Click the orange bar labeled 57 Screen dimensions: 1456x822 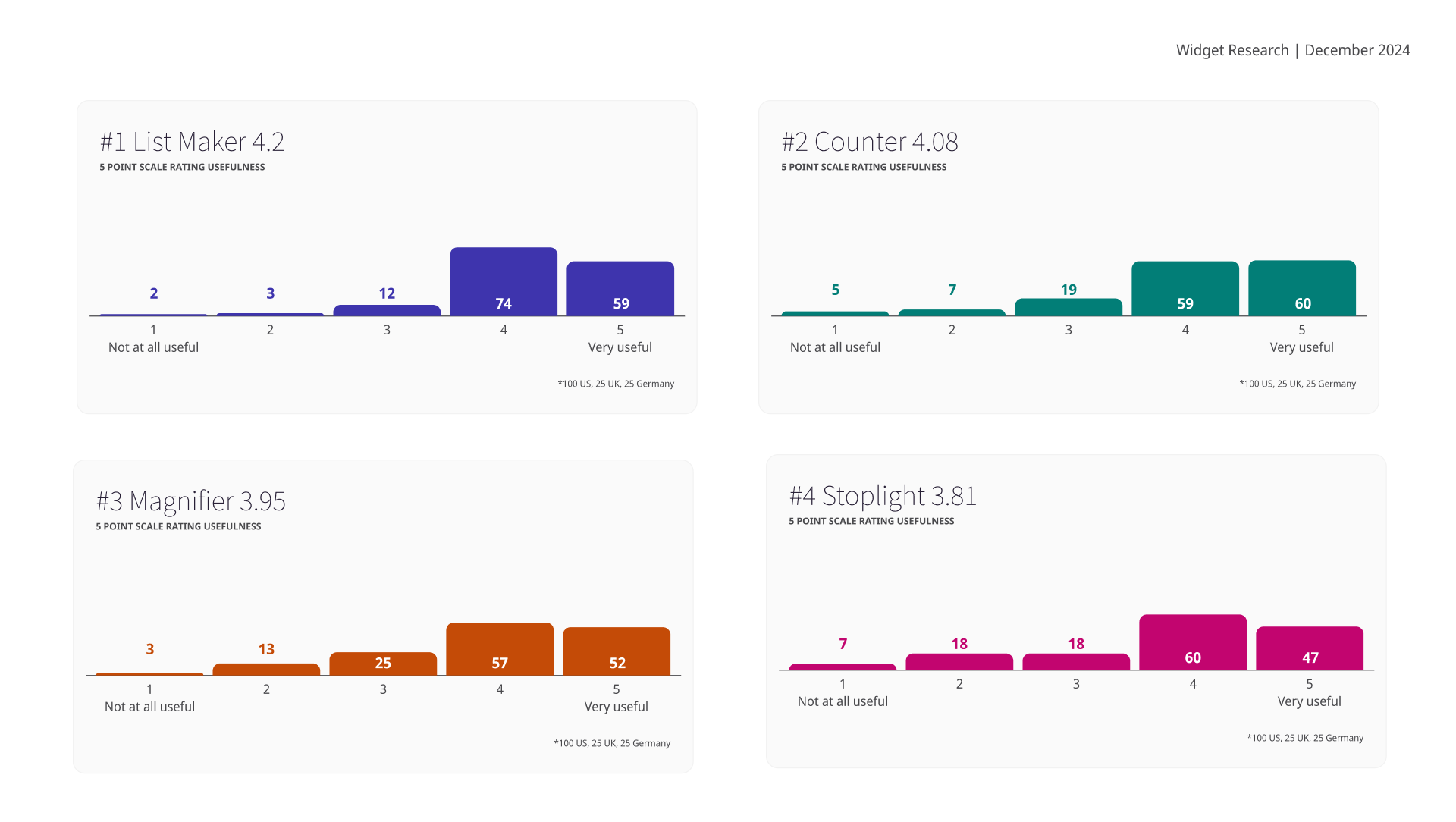click(500, 648)
